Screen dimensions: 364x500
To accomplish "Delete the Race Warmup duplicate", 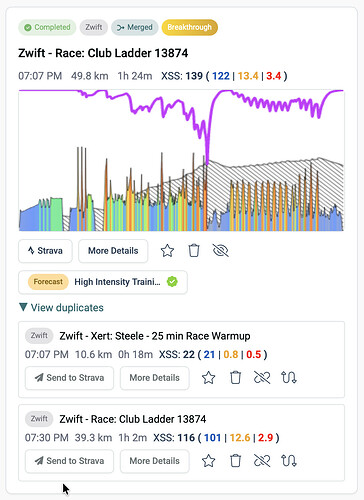I will pyautogui.click(x=236, y=378).
